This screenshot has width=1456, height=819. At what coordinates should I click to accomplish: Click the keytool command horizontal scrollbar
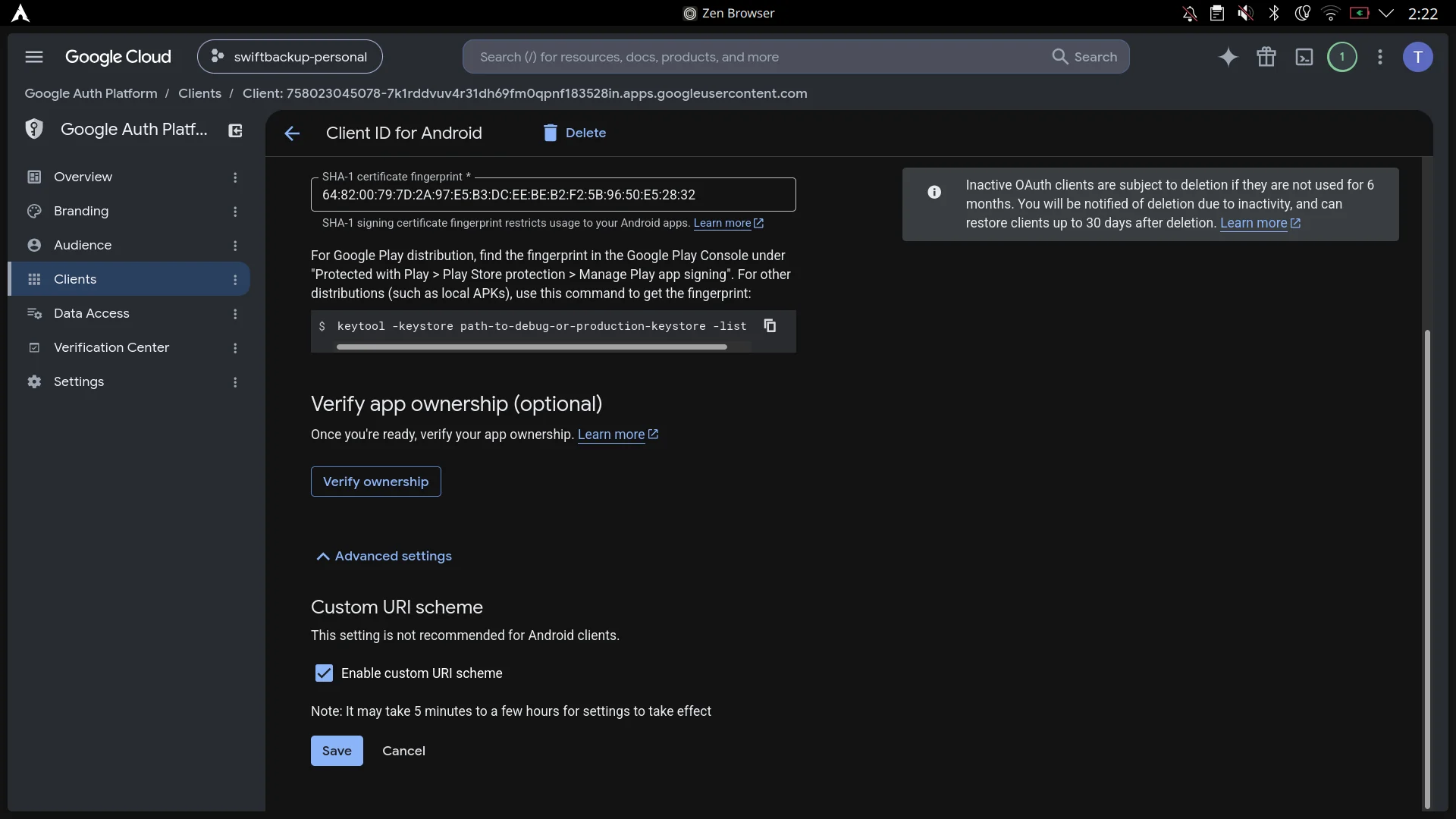pos(532,347)
